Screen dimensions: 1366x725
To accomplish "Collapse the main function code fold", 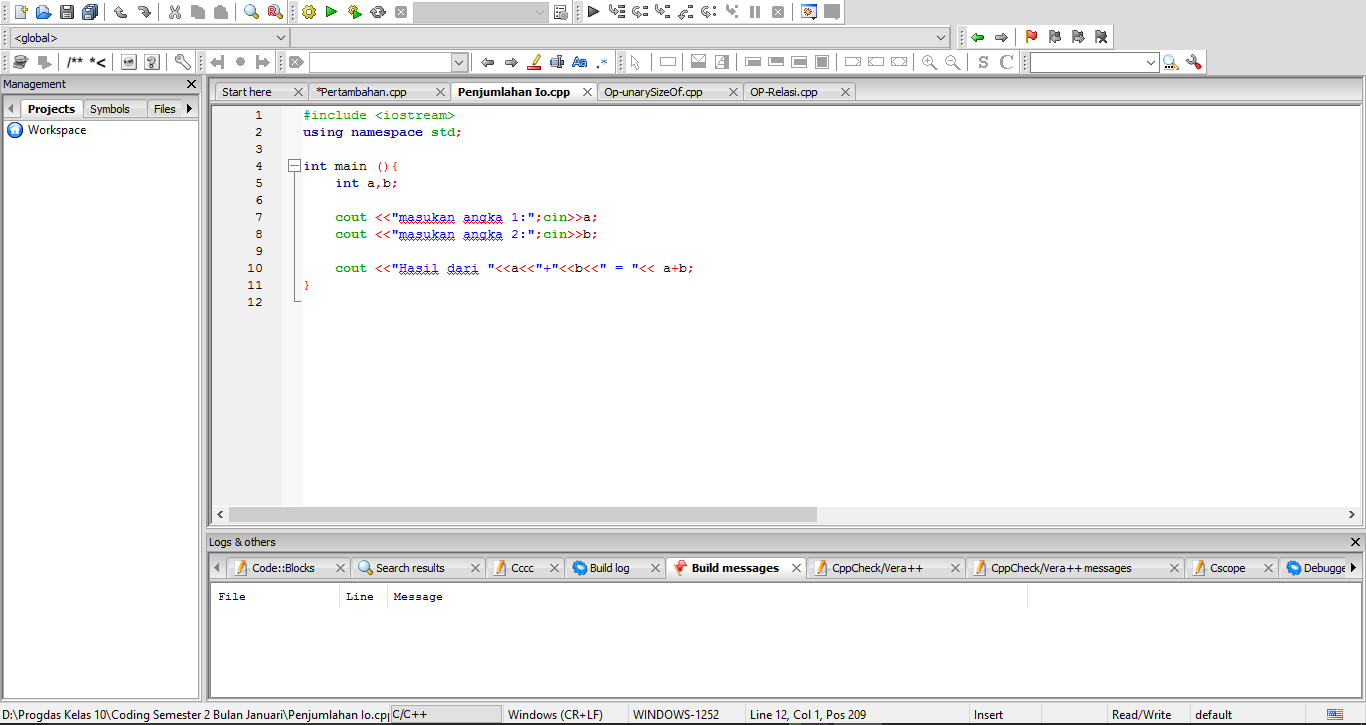I will pyautogui.click(x=294, y=165).
